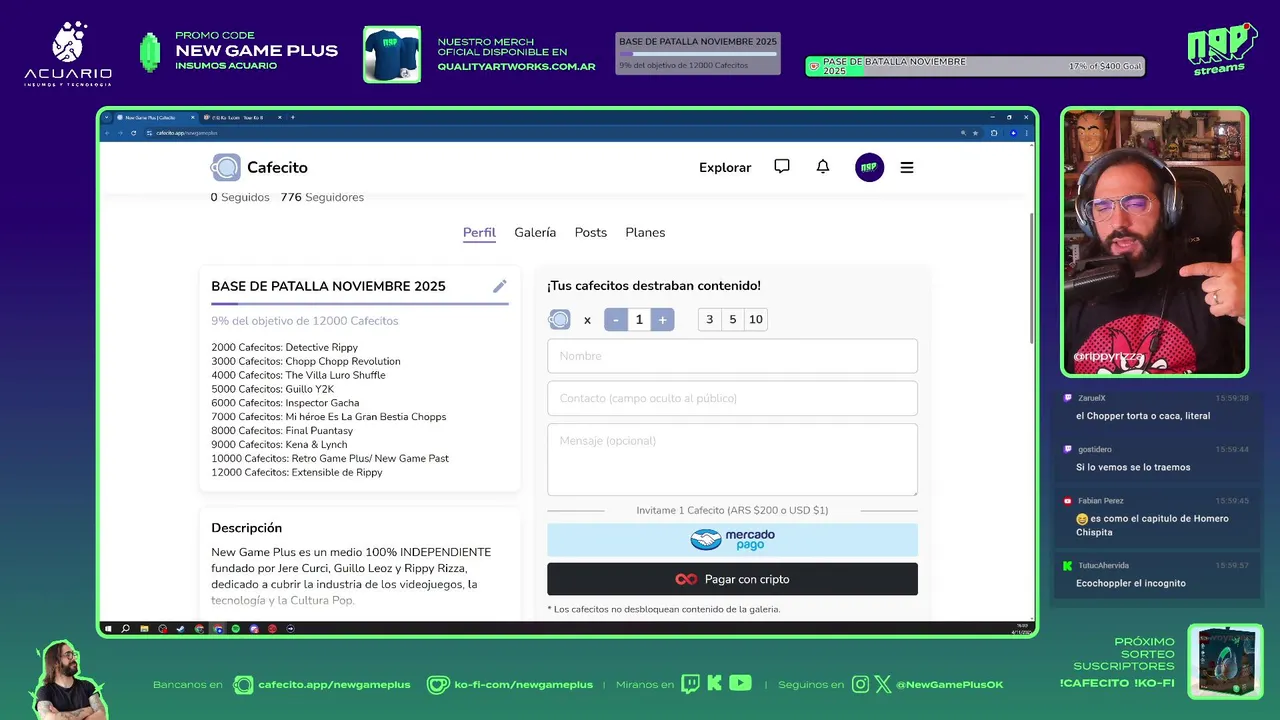Open the Explorar link
The width and height of the screenshot is (1280, 720).
(x=725, y=168)
